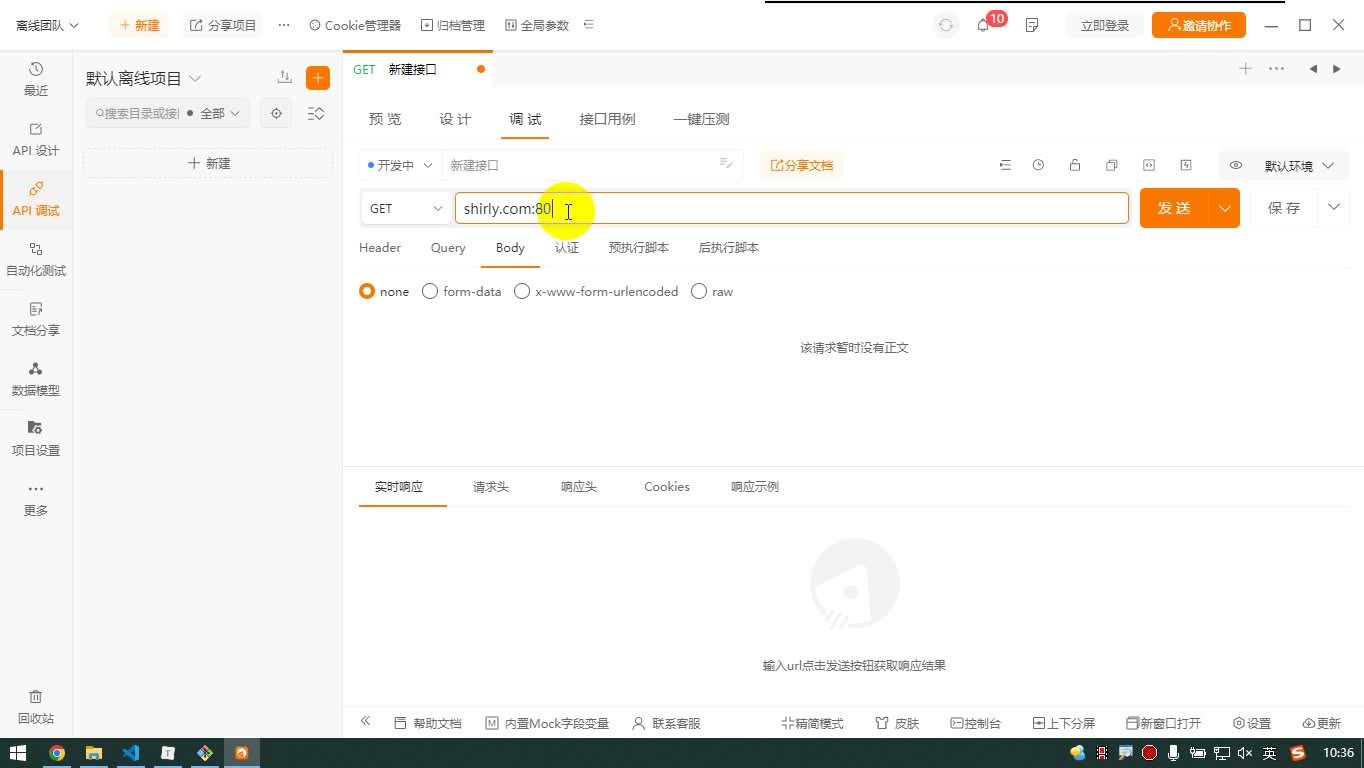The image size is (1364, 768).
Task: Switch to the 设计 tab
Action: tap(455, 119)
